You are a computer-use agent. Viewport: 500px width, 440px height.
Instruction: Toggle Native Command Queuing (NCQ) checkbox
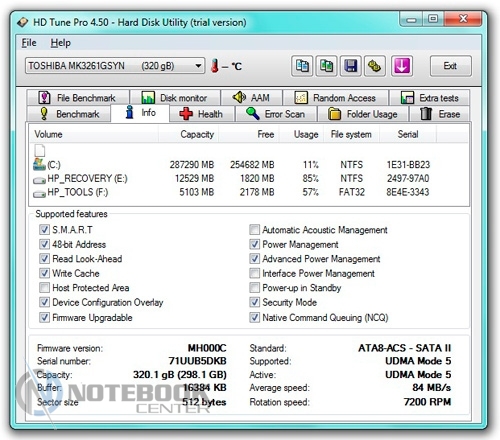(x=254, y=317)
